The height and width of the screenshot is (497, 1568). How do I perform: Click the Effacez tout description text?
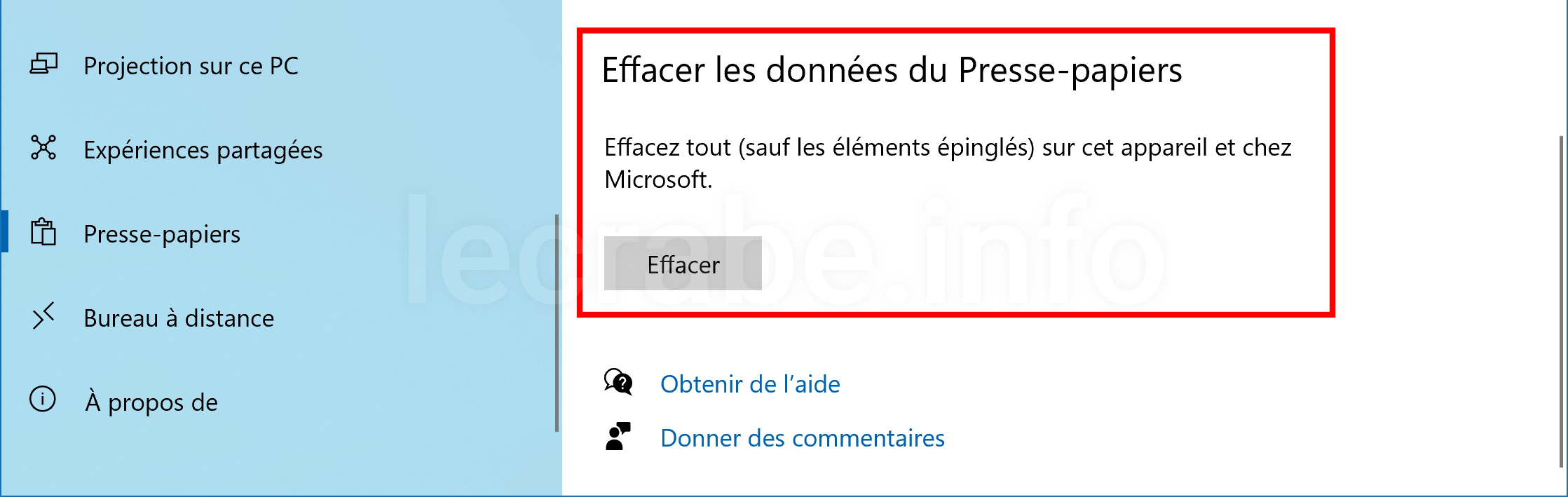pyautogui.click(x=948, y=163)
